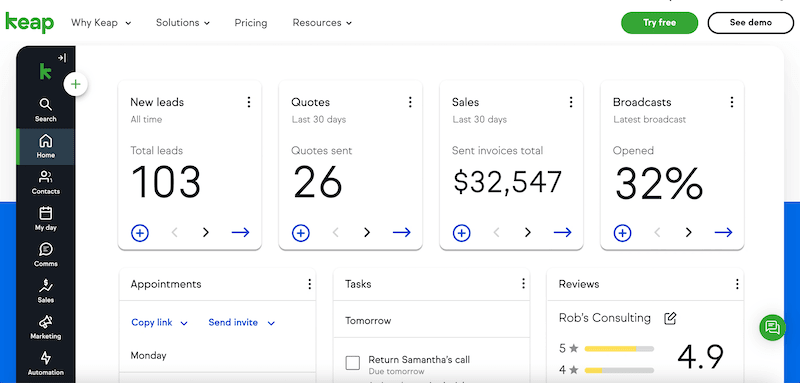The width and height of the screenshot is (800, 383).
Task: Click the Try free button
Action: tap(659, 23)
